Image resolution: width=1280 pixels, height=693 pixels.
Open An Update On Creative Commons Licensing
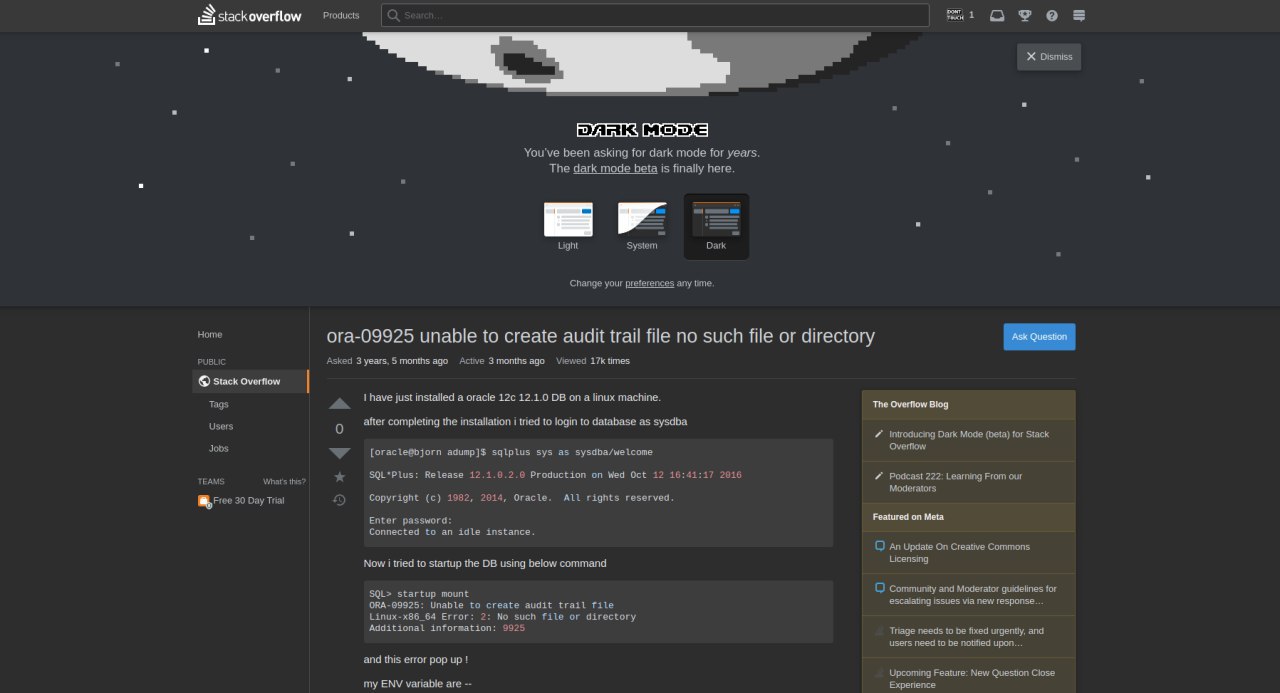point(959,552)
